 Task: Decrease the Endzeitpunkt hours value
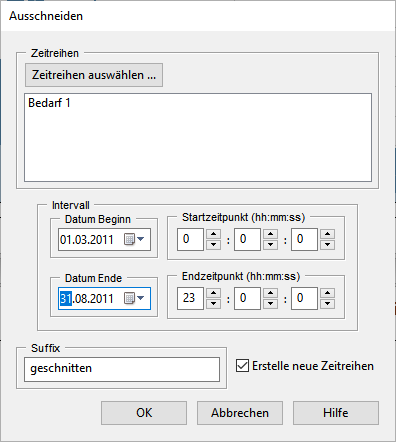213,303
